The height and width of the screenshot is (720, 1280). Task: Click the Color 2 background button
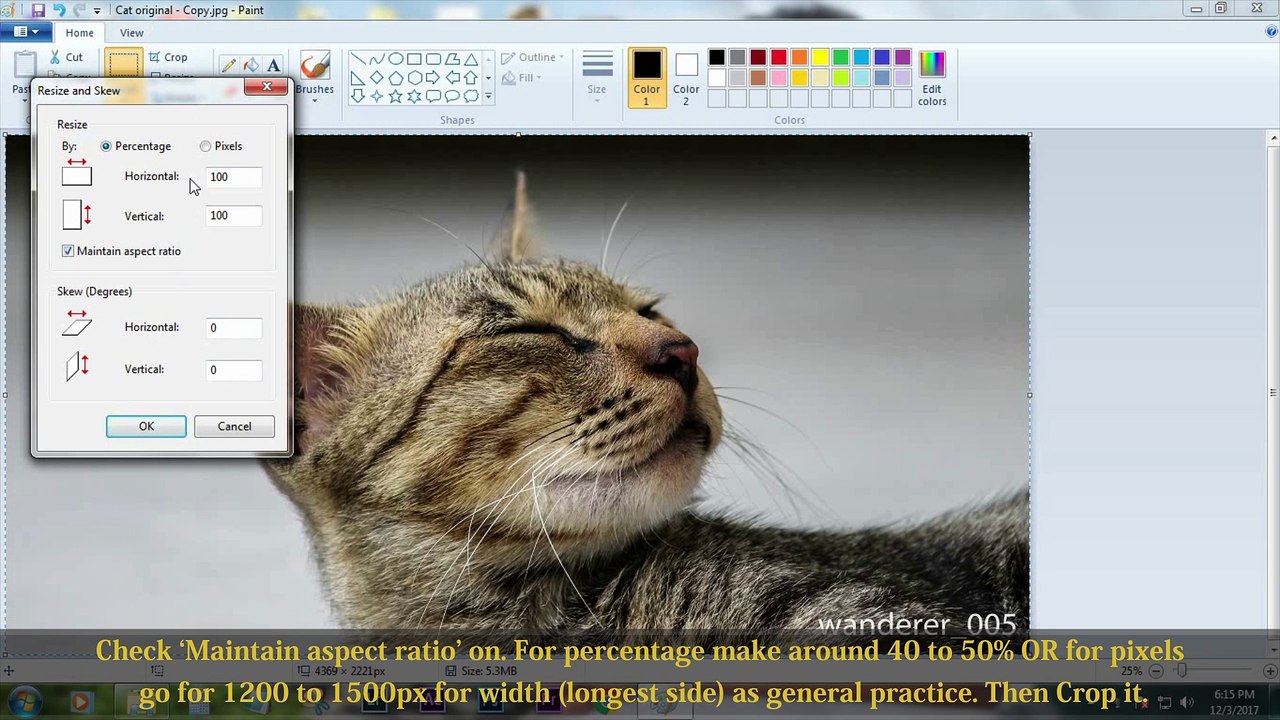(x=686, y=78)
